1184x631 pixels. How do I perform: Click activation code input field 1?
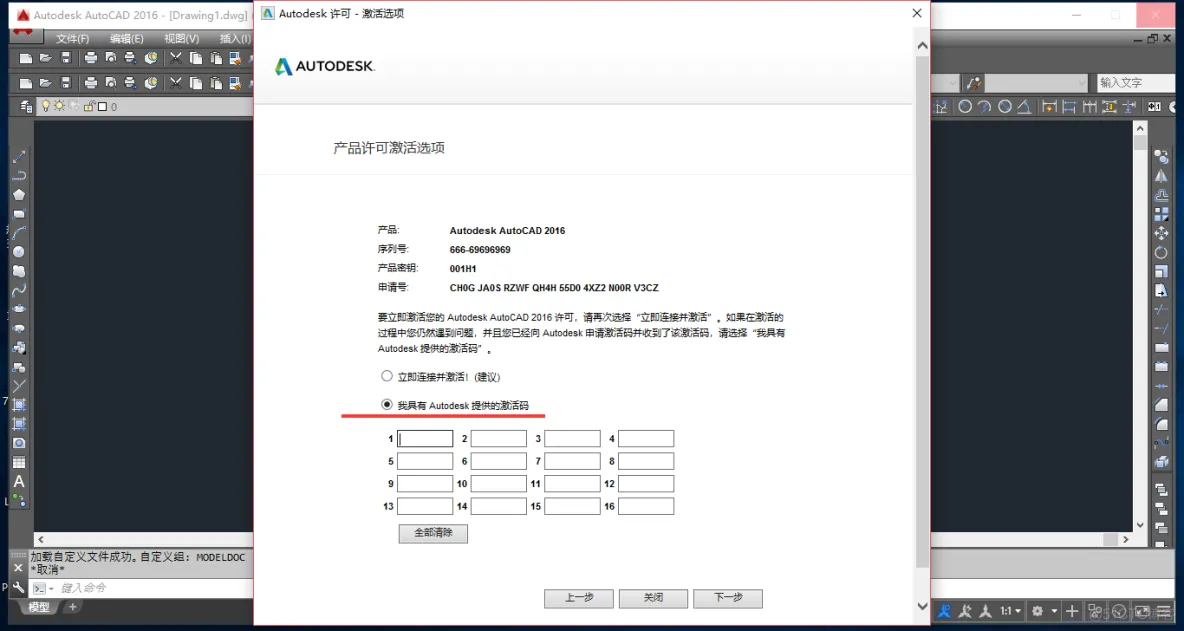425,439
